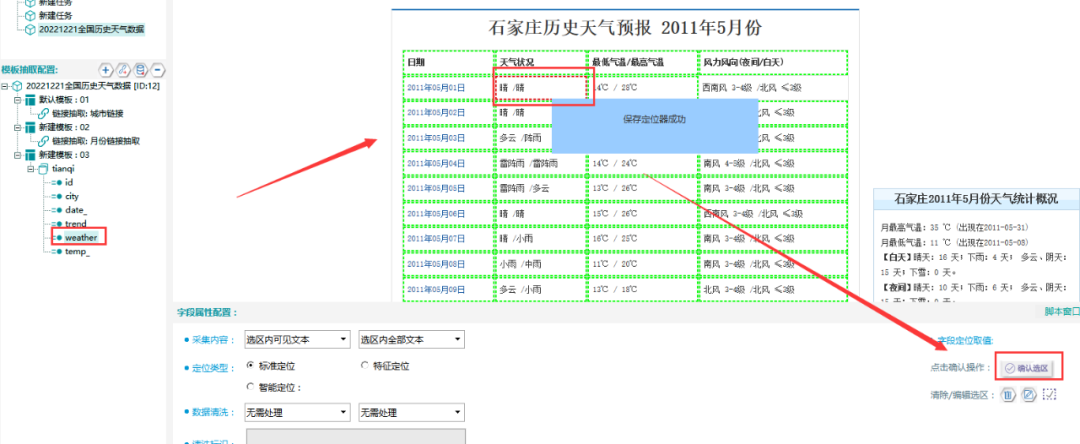Click the minus remove icon in template toolbar
1080x444 pixels.
click(x=158, y=69)
